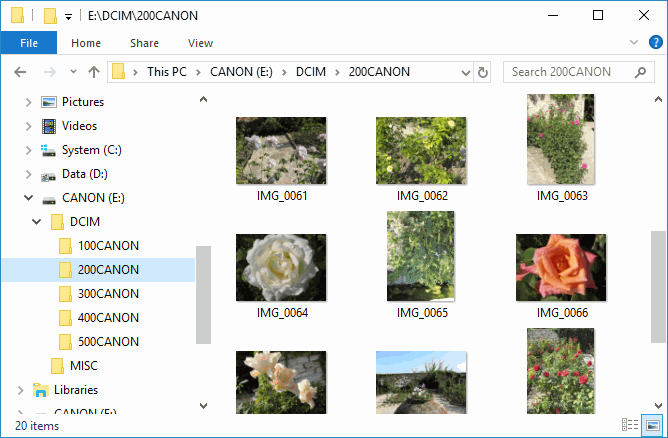Refresh the 200CANON folder view
This screenshot has width=668, height=438.
click(483, 72)
